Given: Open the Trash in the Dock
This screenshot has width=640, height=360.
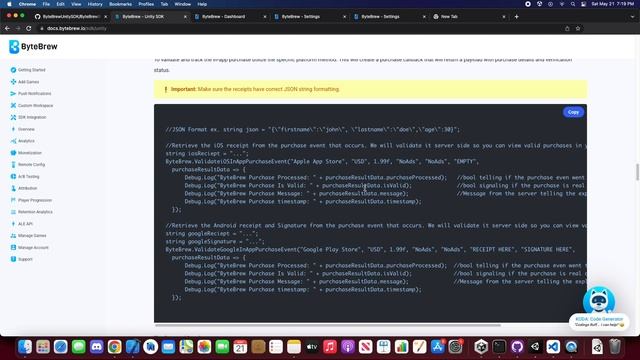Looking at the screenshot, I should click(x=615, y=347).
